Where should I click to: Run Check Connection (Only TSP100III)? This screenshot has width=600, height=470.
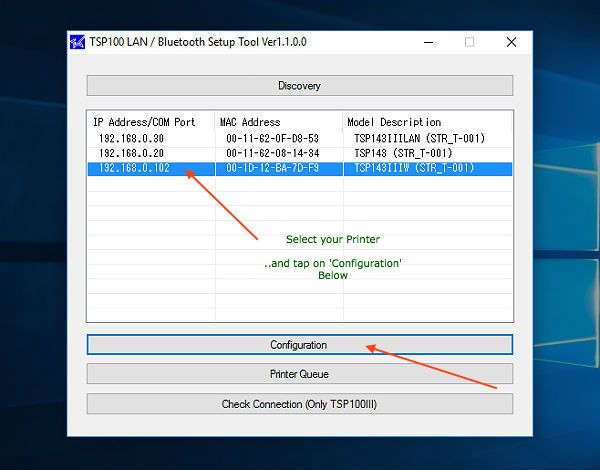point(300,404)
